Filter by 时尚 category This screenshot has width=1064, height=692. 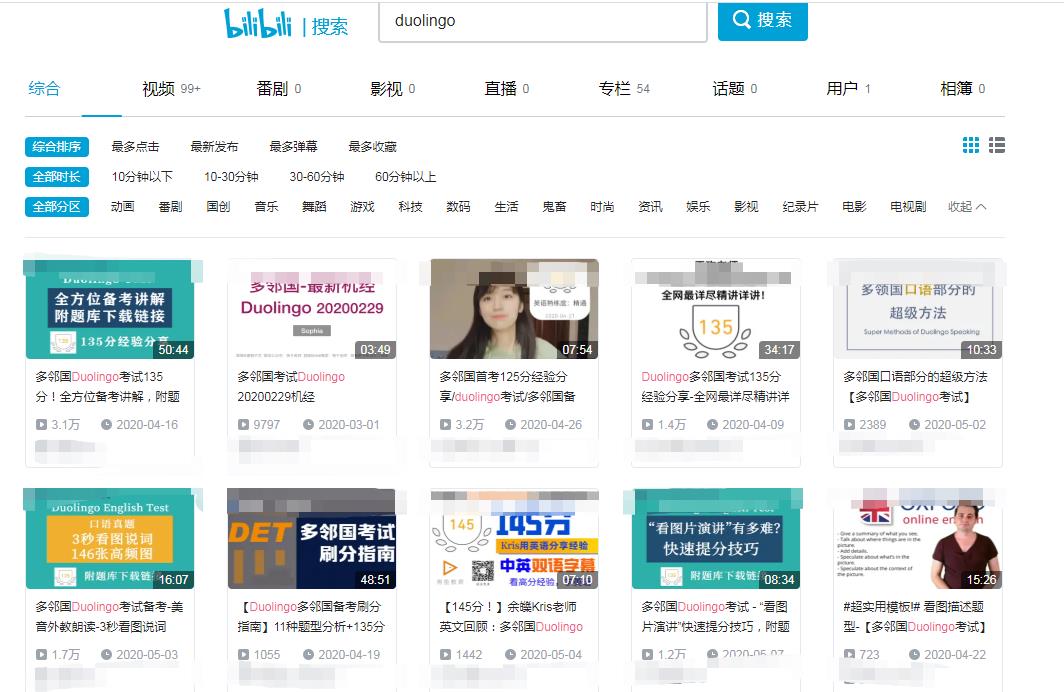coord(603,207)
